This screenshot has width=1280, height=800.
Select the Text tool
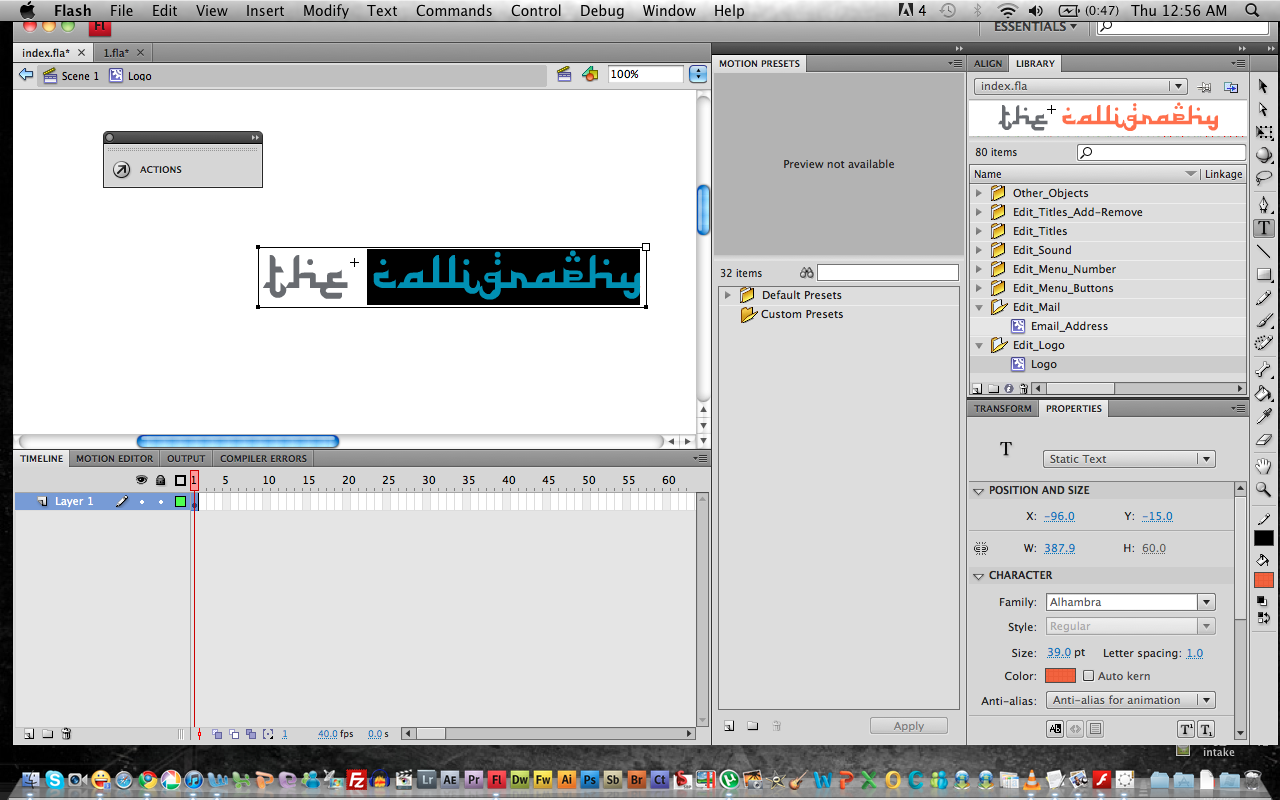[1264, 227]
